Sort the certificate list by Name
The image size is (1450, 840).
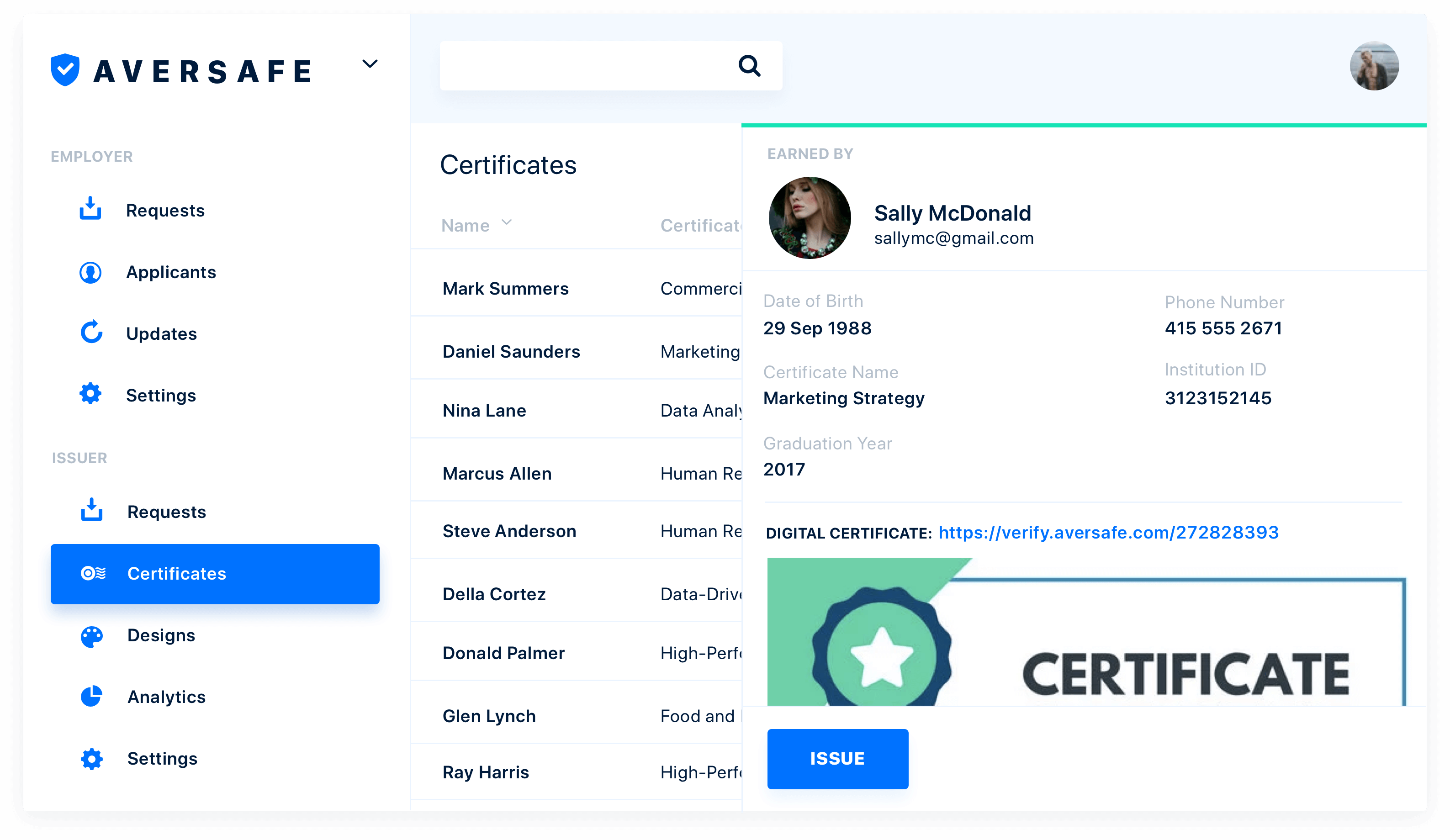click(465, 225)
